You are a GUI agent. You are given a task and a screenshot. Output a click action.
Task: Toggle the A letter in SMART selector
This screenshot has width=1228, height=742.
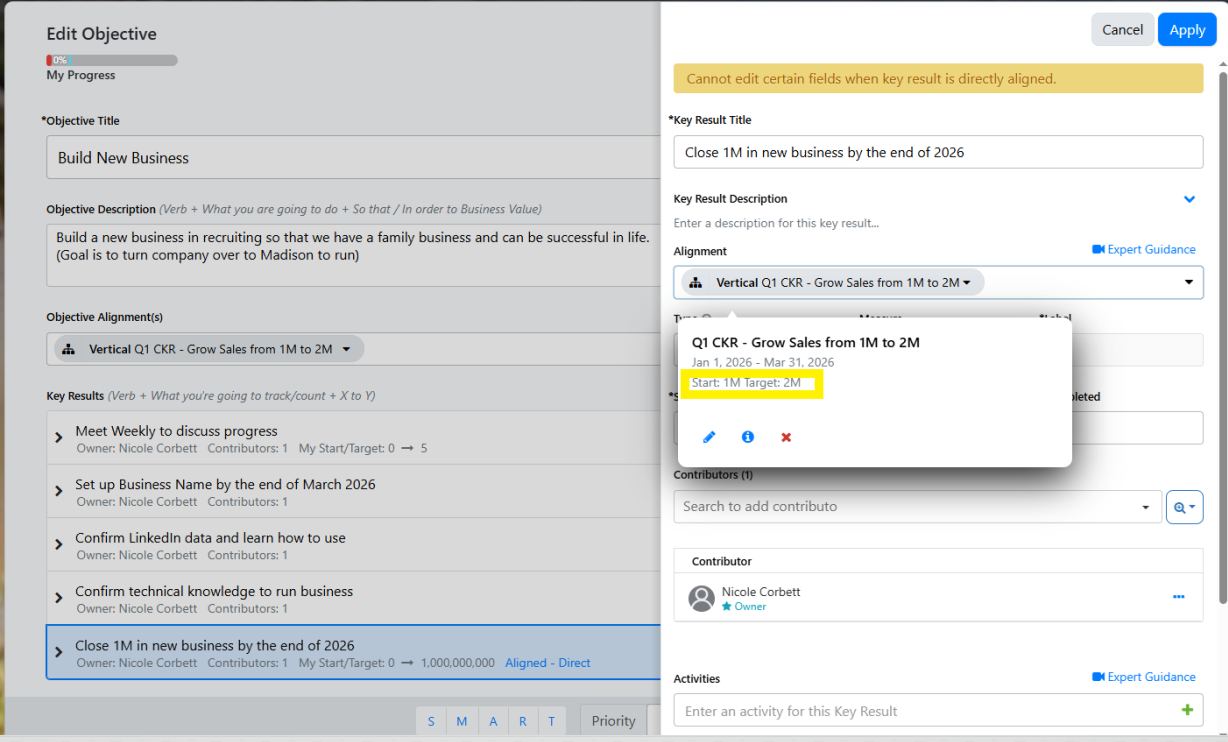tap(492, 721)
